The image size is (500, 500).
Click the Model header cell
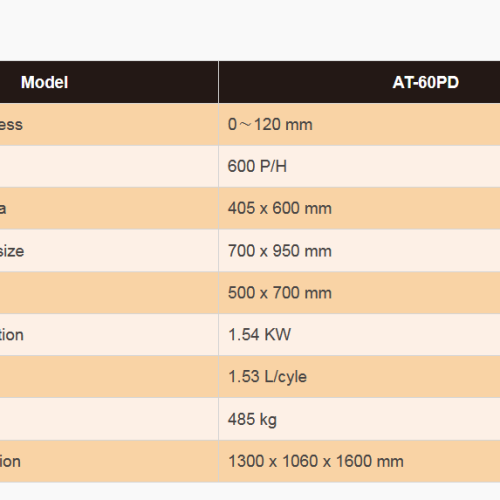[109, 82]
